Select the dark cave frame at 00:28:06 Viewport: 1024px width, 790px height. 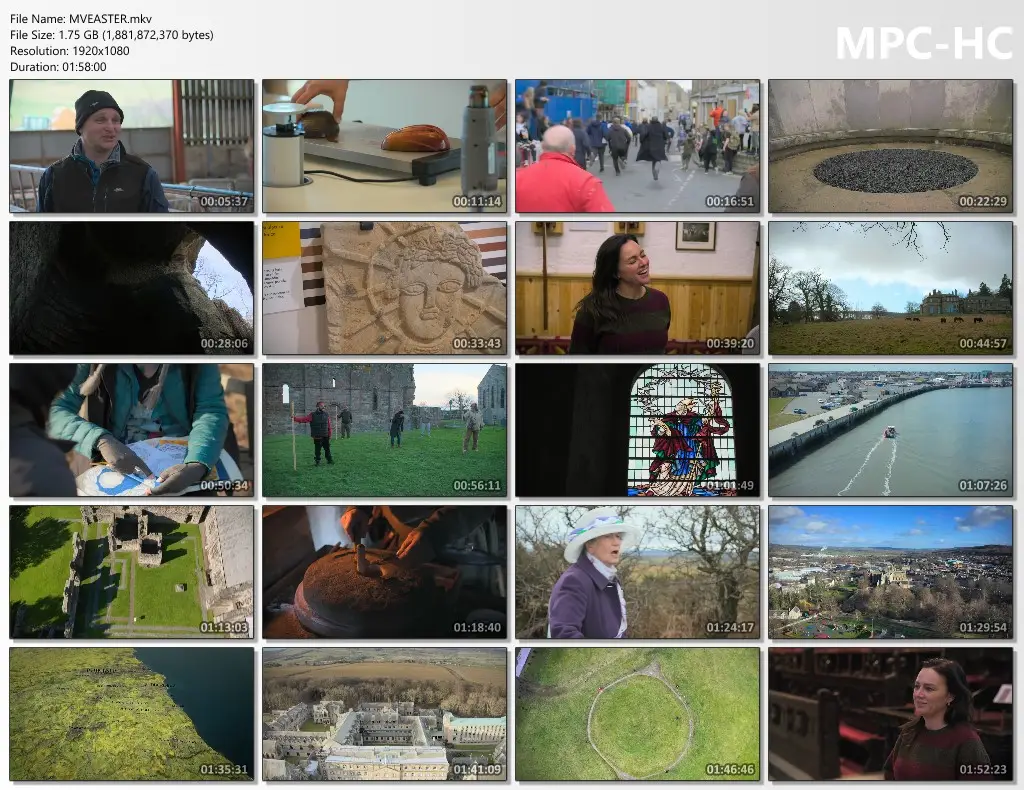click(x=132, y=288)
